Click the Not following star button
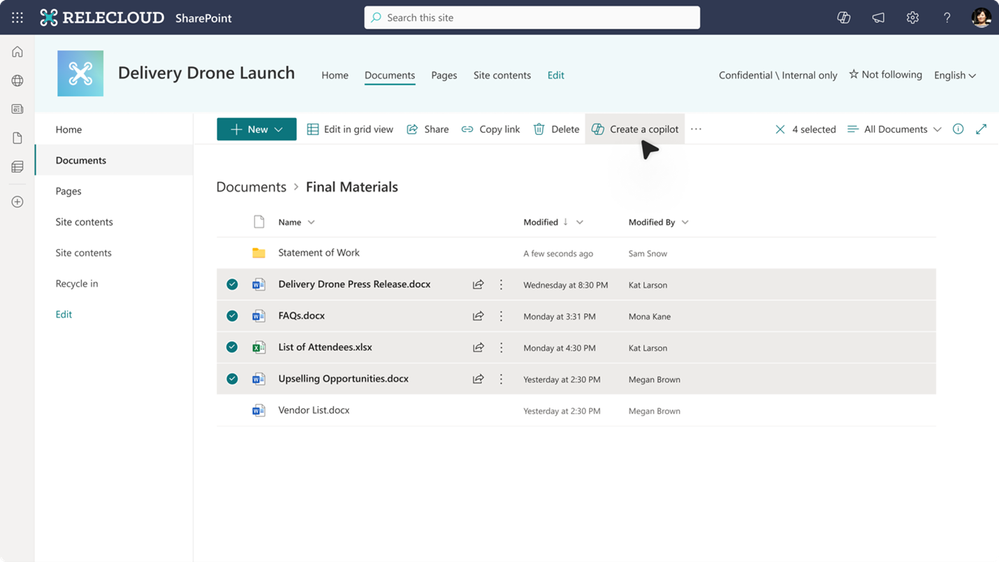Viewport: 999px width, 562px height. pyautogui.click(x=885, y=75)
